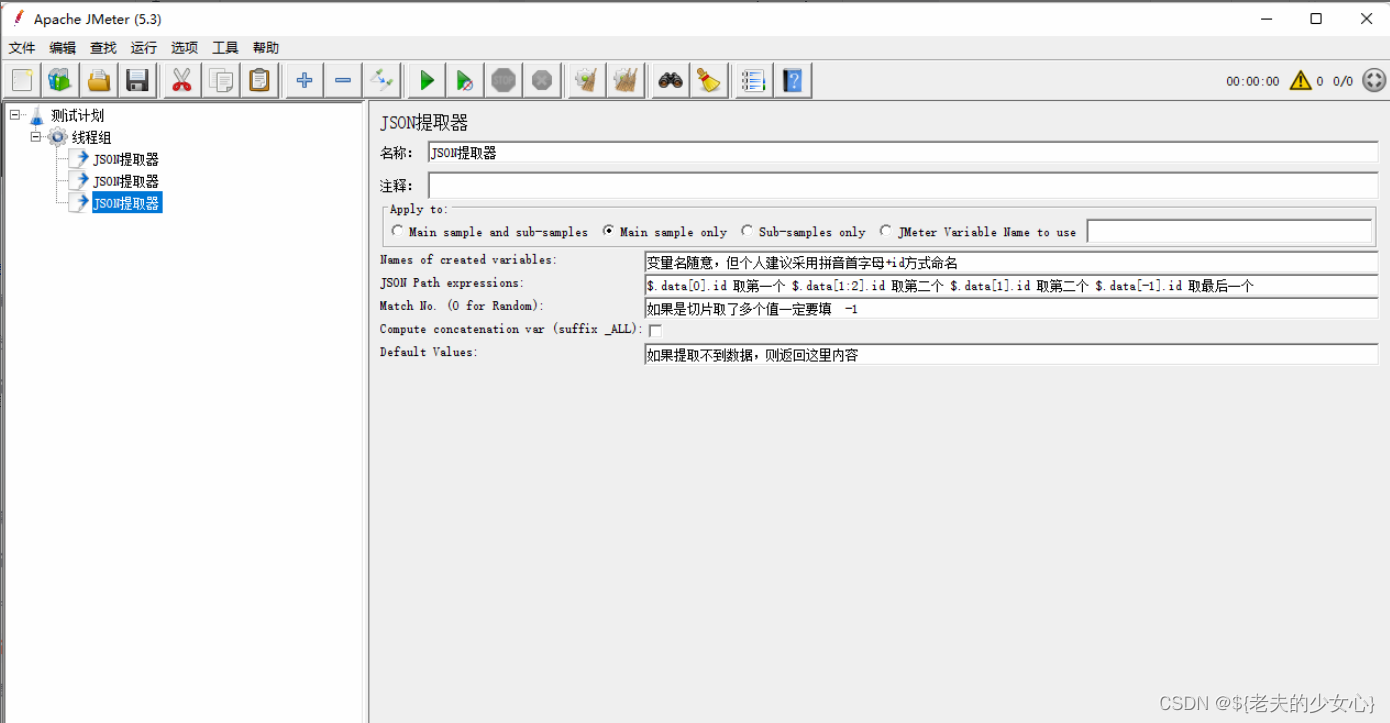This screenshot has width=1390, height=723.
Task: Open the 编辑 menu
Action: pyautogui.click(x=63, y=48)
